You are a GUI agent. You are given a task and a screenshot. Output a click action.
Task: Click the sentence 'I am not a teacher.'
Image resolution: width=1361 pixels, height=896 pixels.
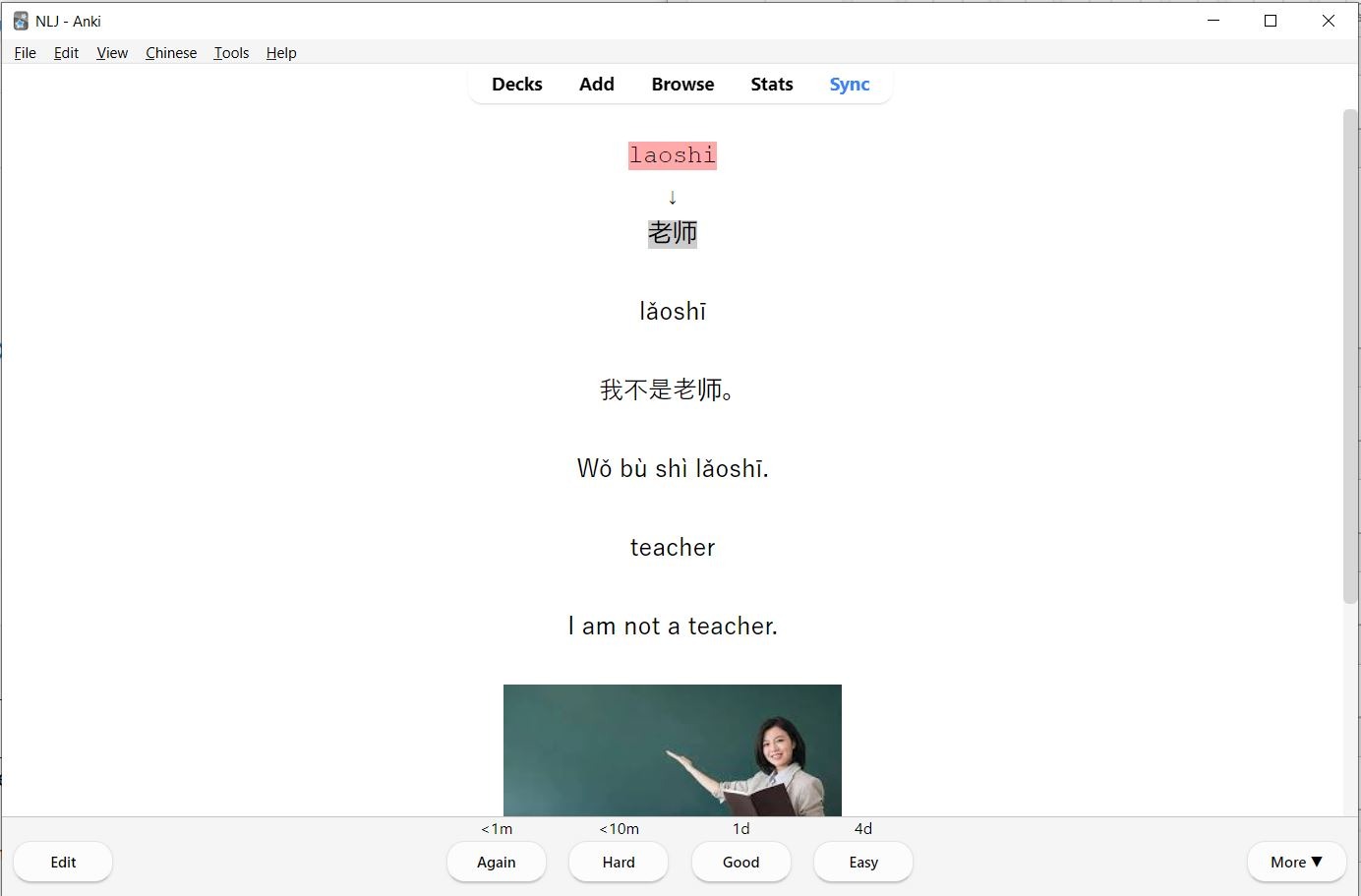[x=673, y=627]
